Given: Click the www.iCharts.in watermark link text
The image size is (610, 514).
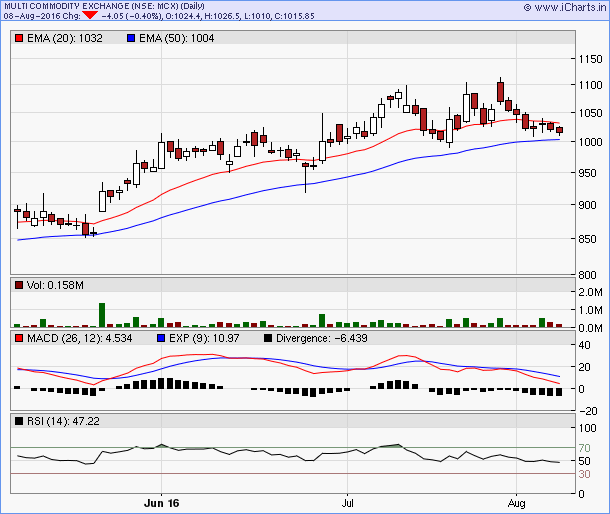Looking at the screenshot, I should pos(570,7).
